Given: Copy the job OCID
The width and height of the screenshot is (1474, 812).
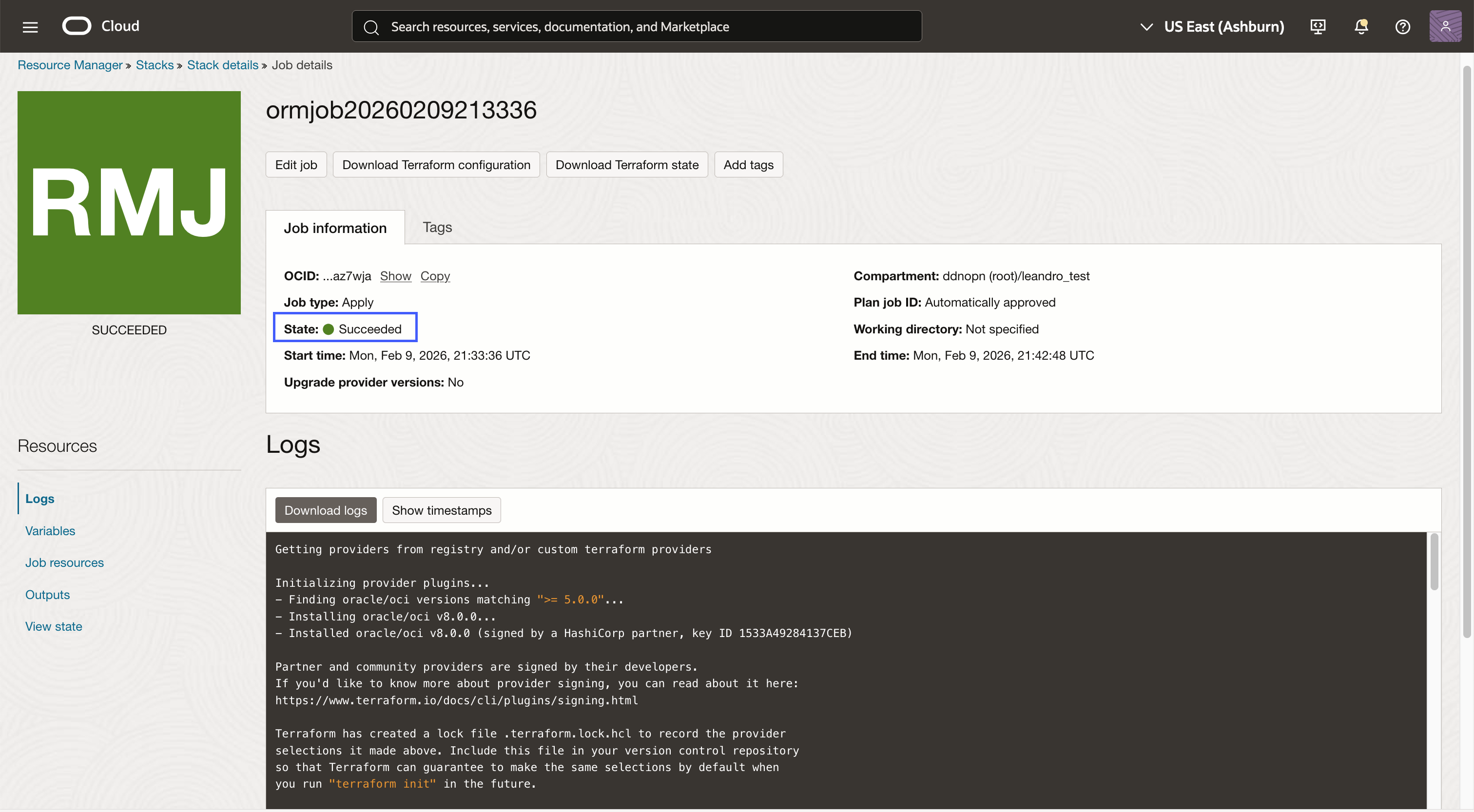Looking at the screenshot, I should (435, 276).
